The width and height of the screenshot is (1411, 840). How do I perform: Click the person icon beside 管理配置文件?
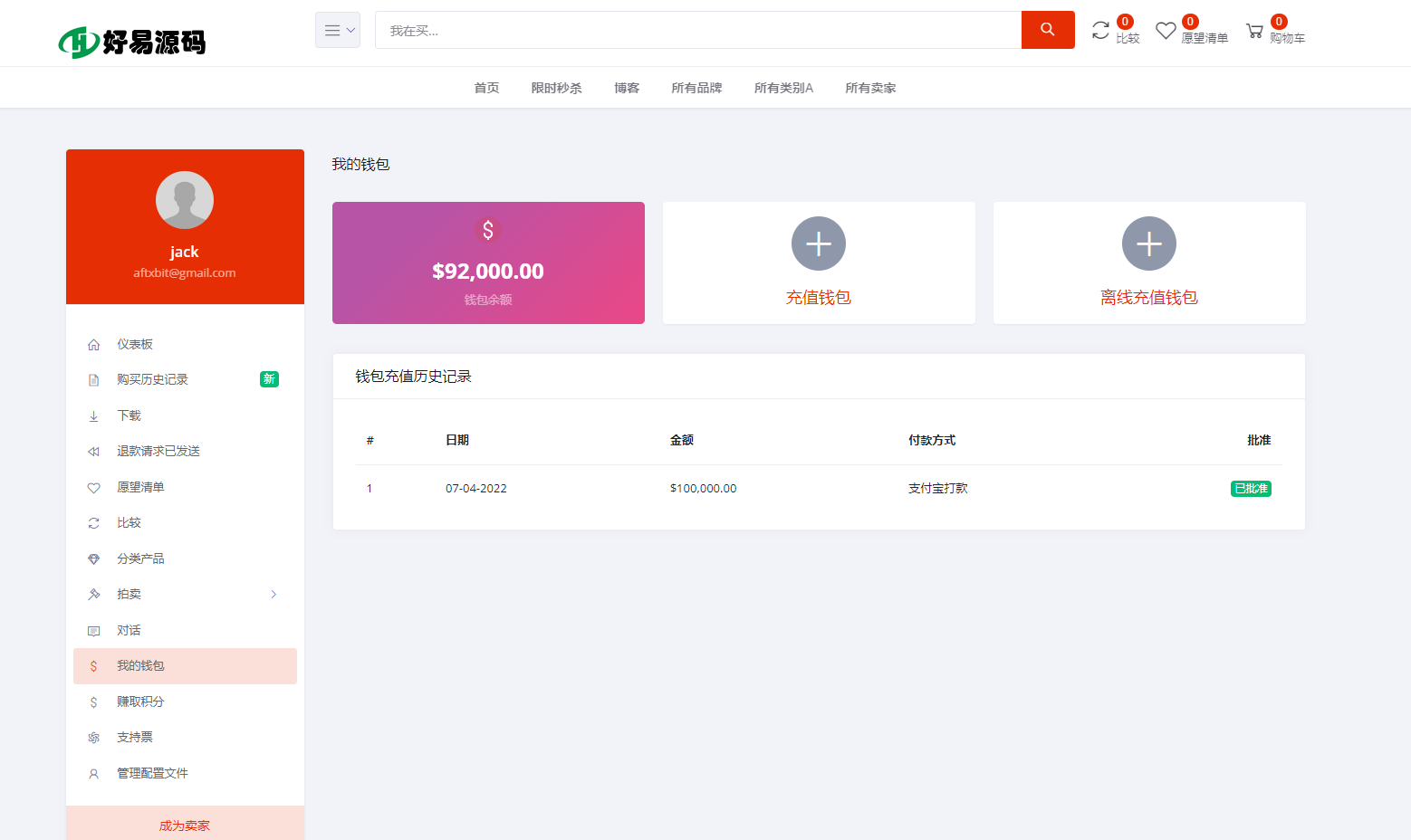pos(93,774)
